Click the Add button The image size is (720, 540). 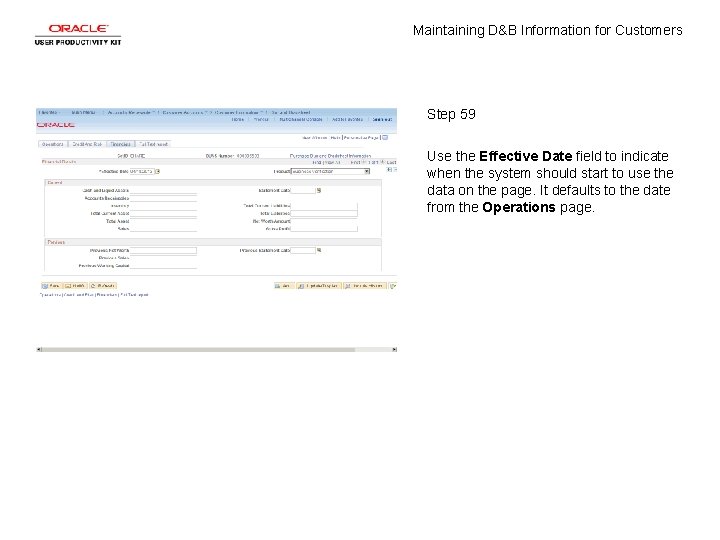point(284,286)
